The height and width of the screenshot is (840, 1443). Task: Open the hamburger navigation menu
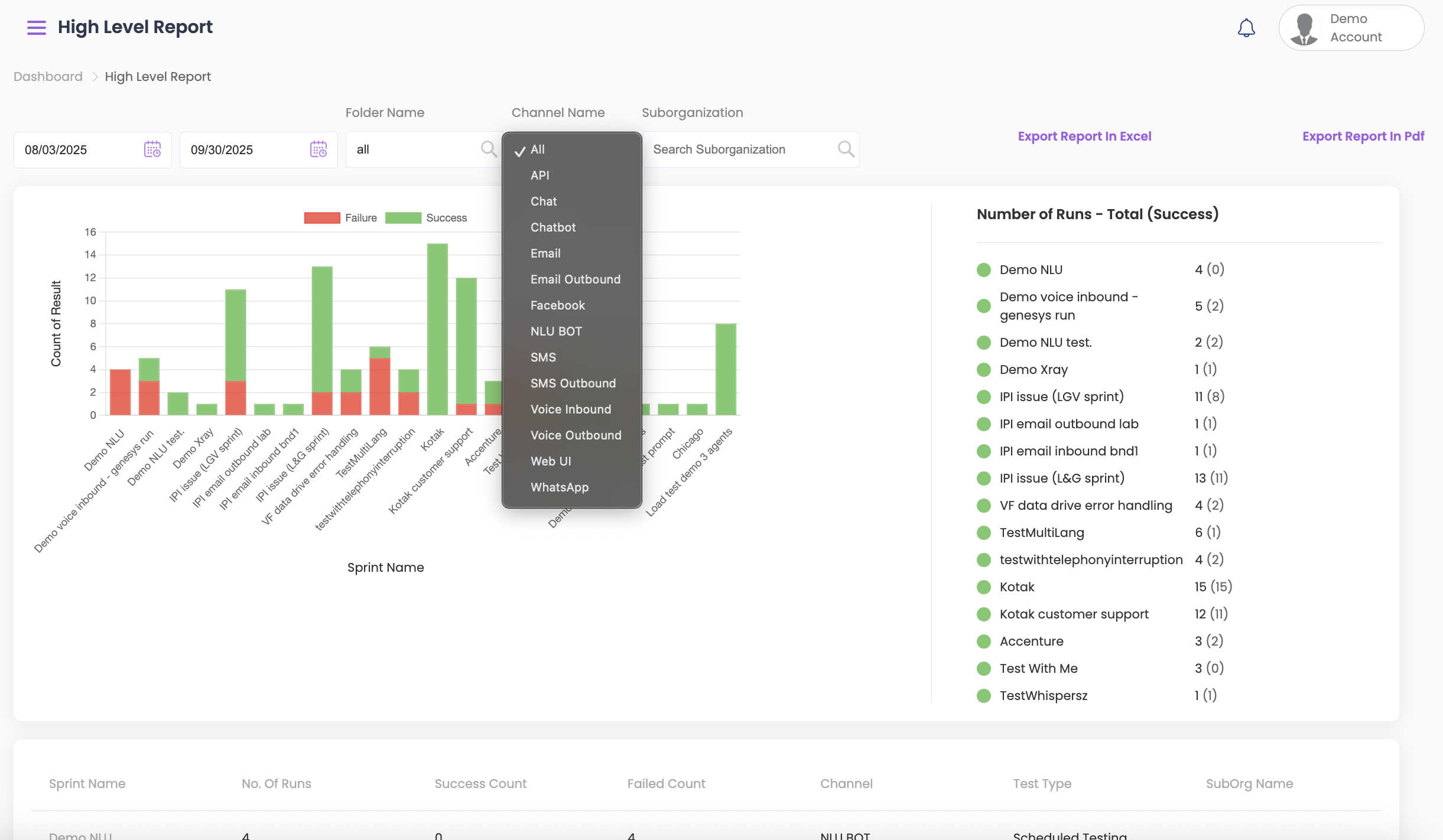pos(36,27)
